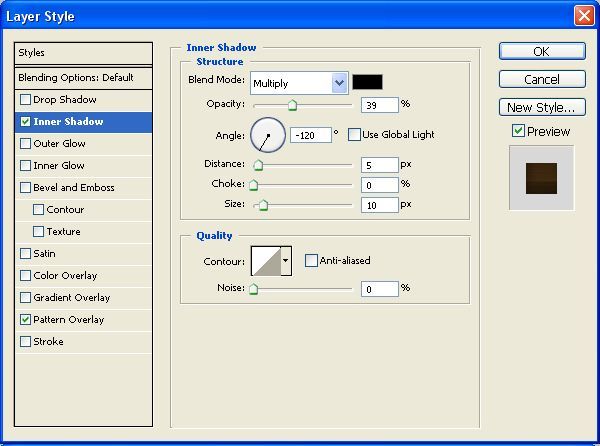Click the black shadow color swatch
600x446 pixels.
[x=367, y=82]
